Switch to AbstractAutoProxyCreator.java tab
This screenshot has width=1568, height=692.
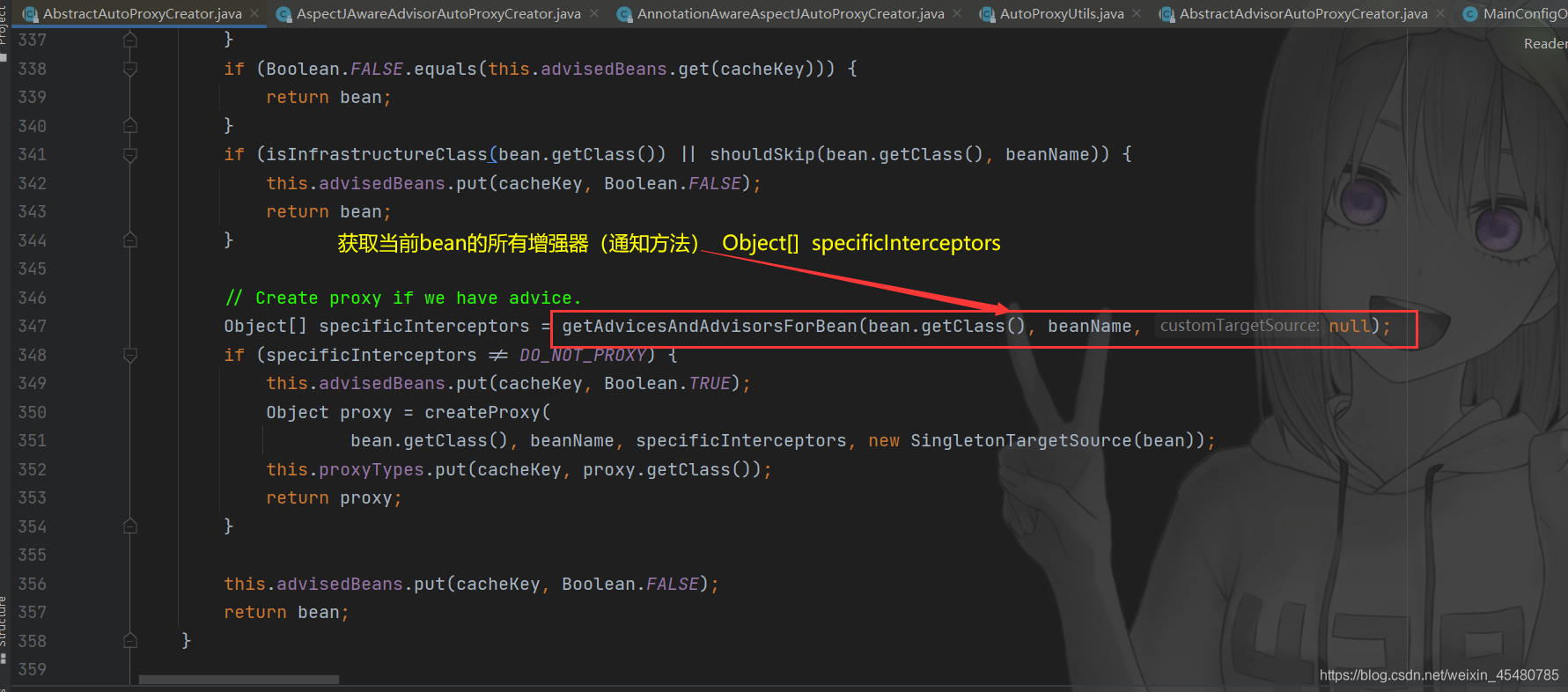[x=142, y=14]
